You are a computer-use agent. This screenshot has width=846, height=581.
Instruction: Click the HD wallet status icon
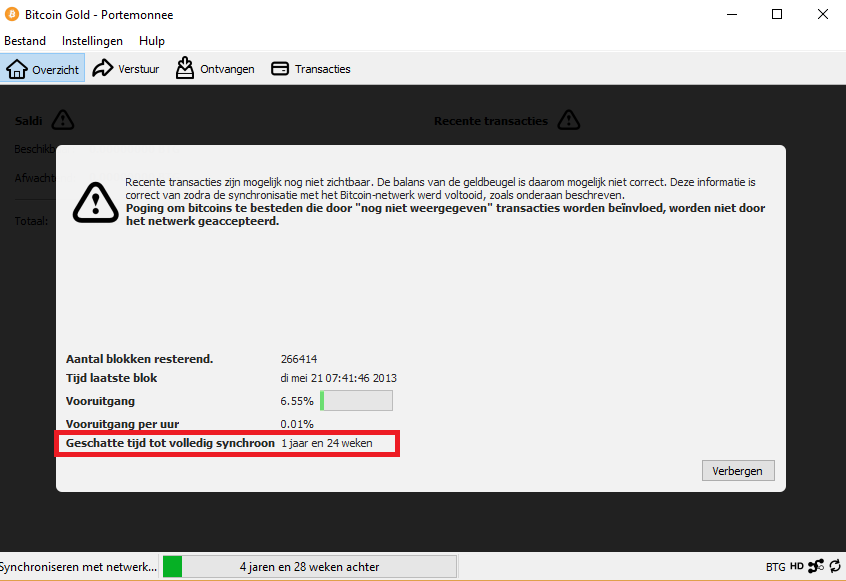[x=797, y=566]
